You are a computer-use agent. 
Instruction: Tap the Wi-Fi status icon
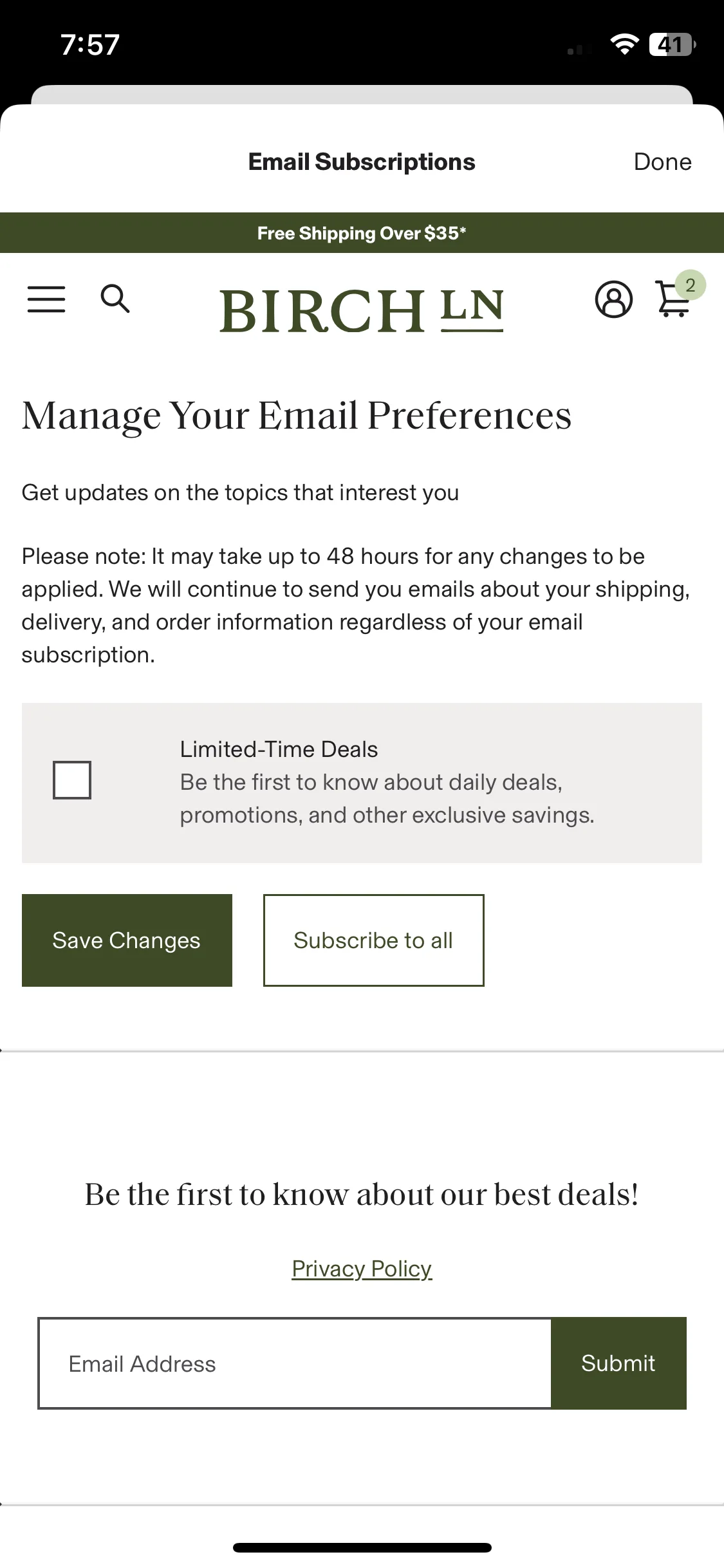tap(624, 44)
